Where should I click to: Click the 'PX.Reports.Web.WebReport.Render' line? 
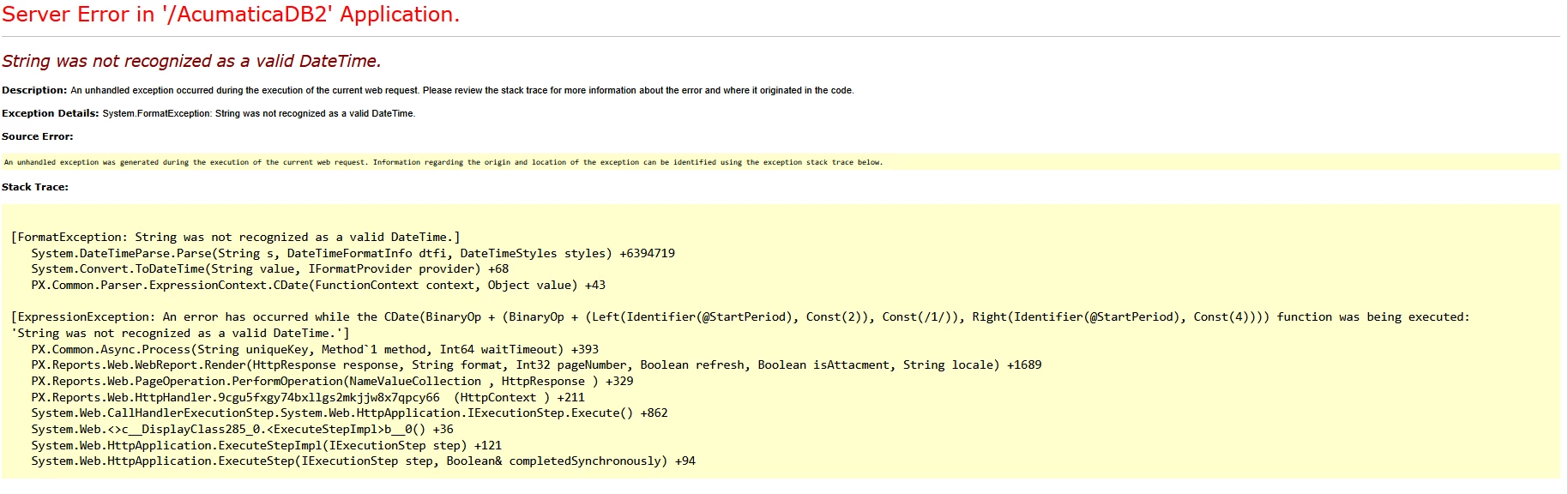pos(537,365)
